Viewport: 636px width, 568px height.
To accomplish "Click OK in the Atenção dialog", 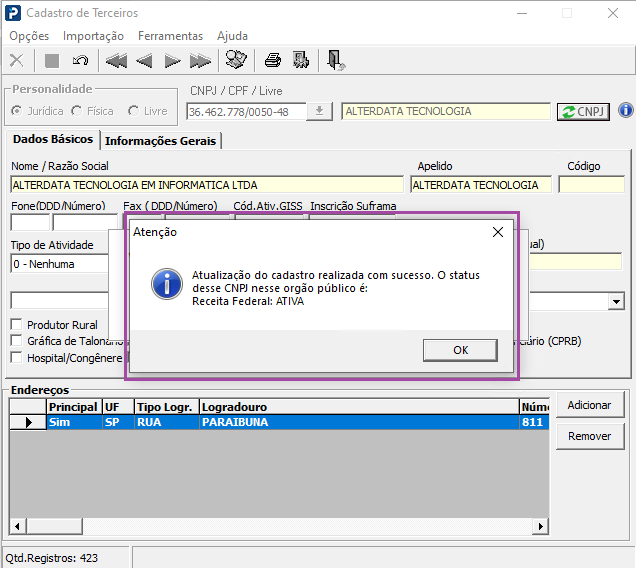I will pyautogui.click(x=460, y=350).
